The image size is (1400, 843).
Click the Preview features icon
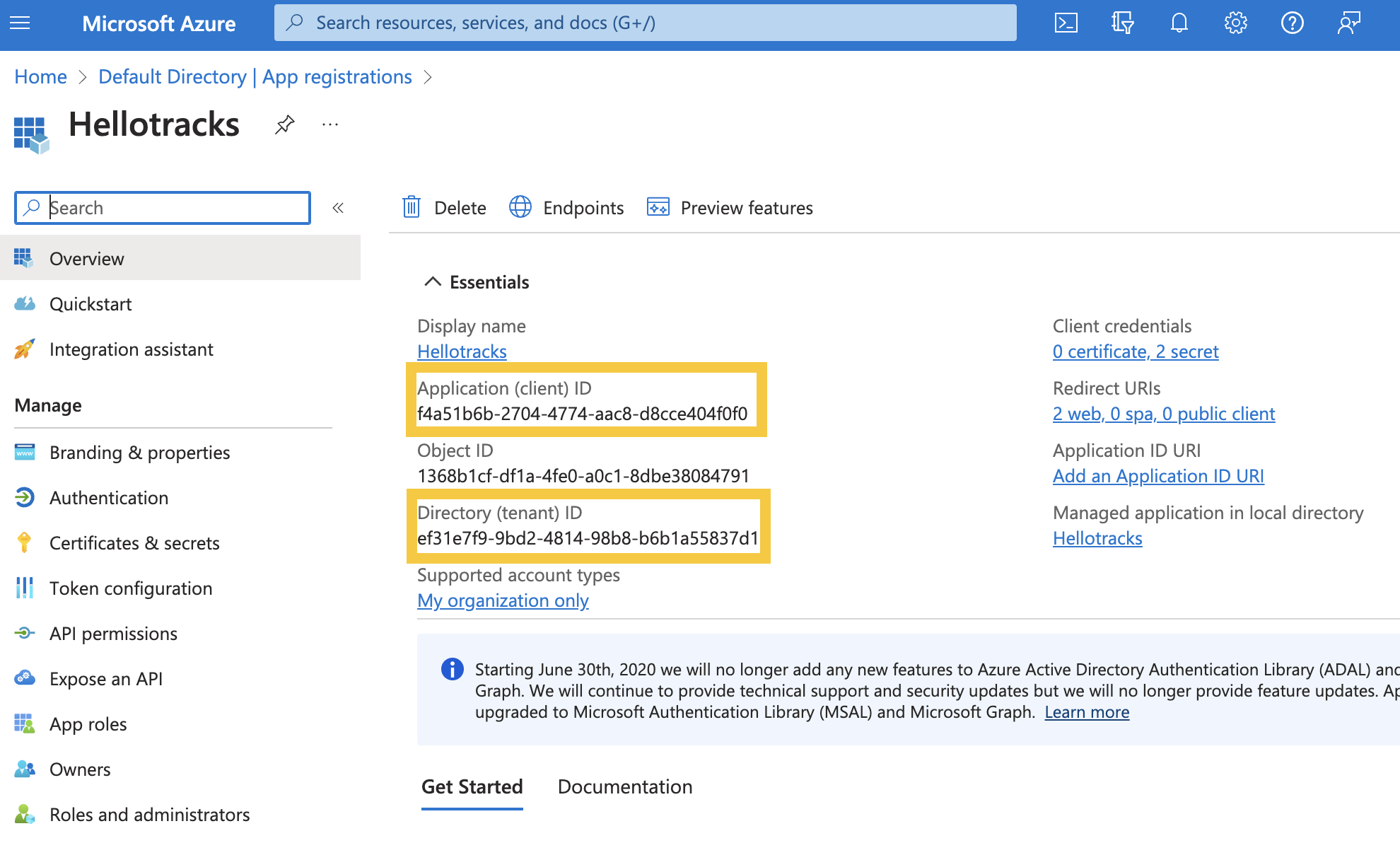(658, 207)
